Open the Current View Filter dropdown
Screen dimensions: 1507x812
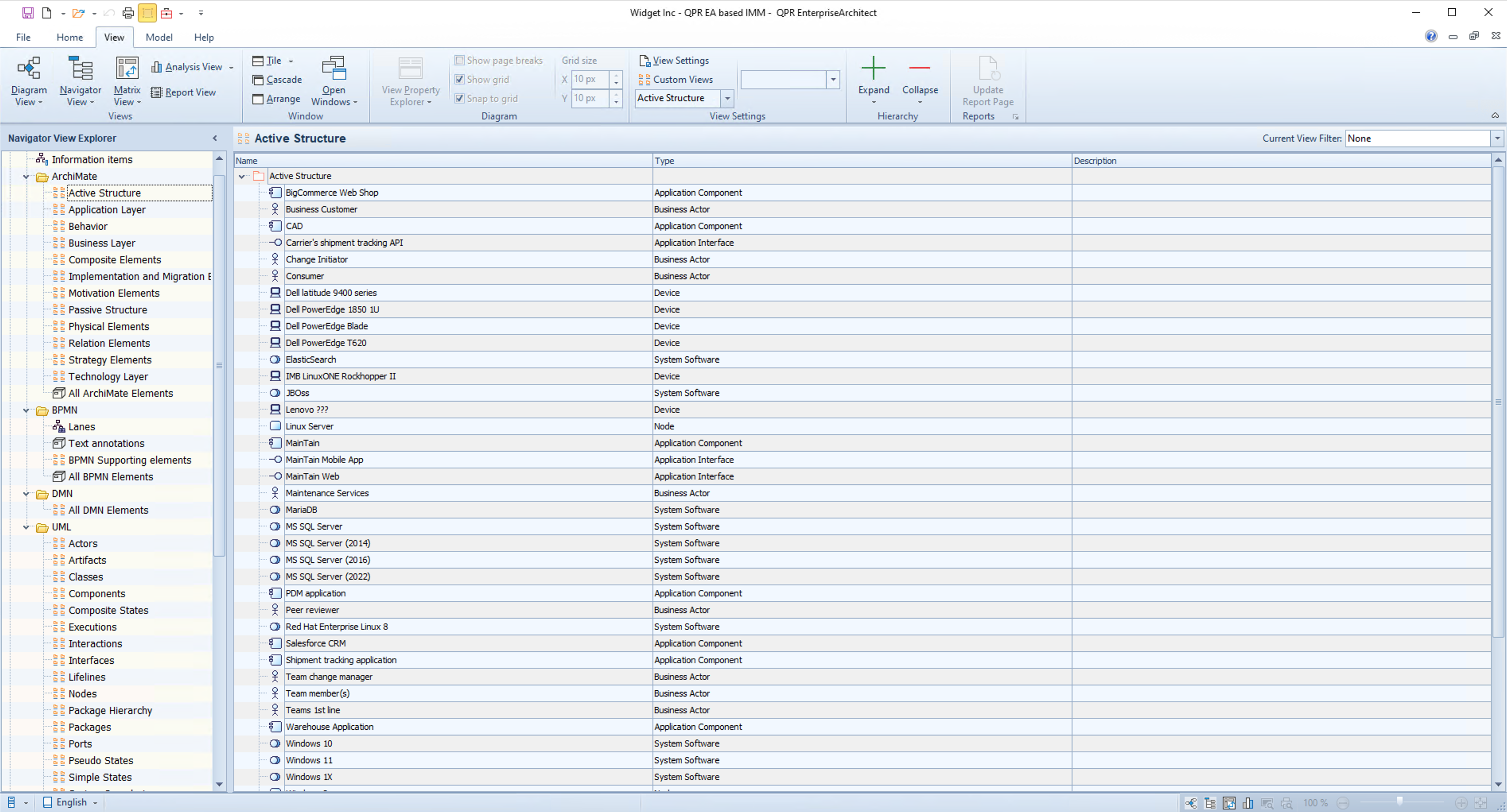pyautogui.click(x=1497, y=138)
